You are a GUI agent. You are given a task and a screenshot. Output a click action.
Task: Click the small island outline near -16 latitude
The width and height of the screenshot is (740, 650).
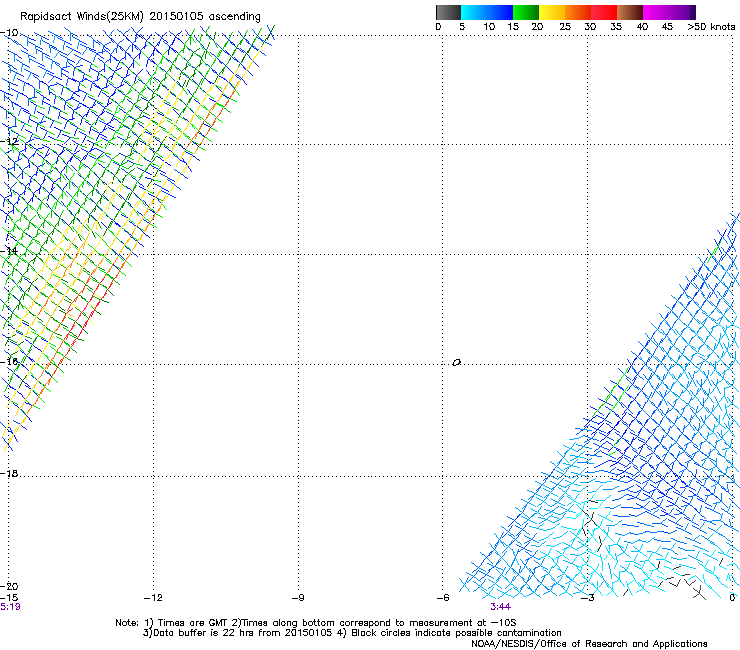[456, 363]
